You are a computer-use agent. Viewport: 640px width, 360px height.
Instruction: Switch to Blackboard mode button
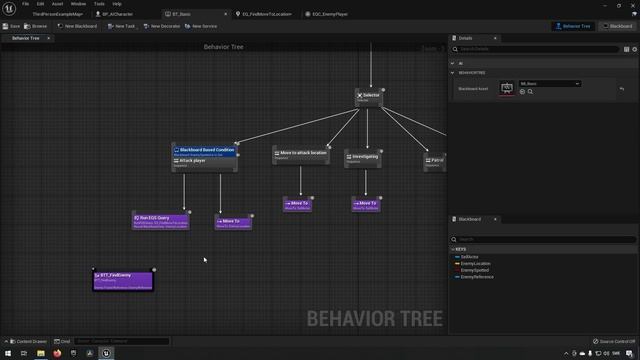(x=618, y=26)
